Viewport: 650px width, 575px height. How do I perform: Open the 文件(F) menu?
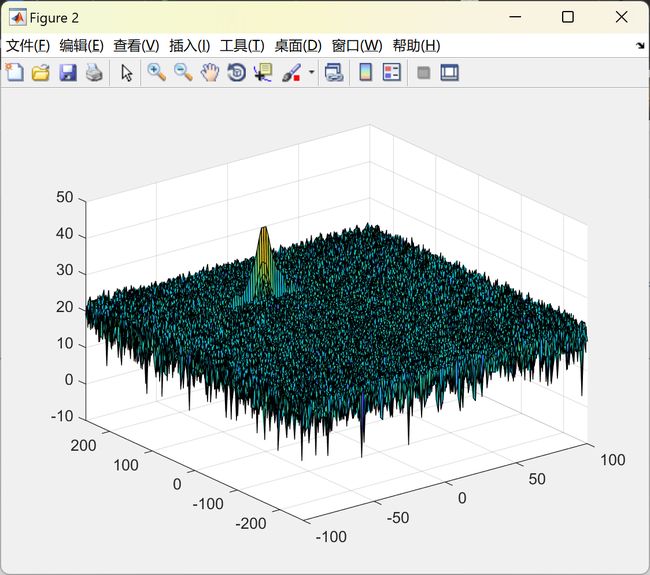[x=28, y=46]
